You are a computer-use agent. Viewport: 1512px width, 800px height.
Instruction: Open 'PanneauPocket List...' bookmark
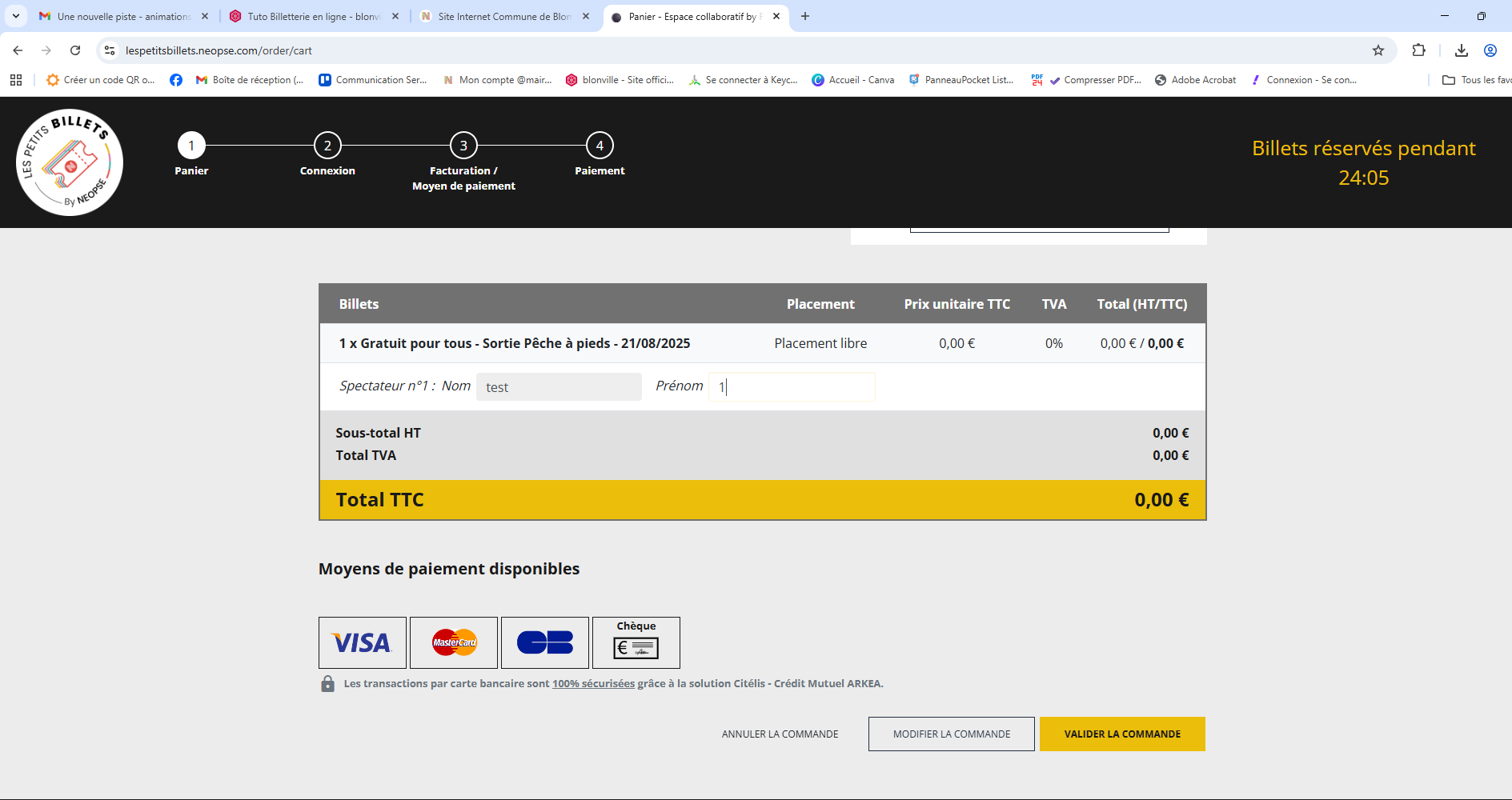point(961,80)
